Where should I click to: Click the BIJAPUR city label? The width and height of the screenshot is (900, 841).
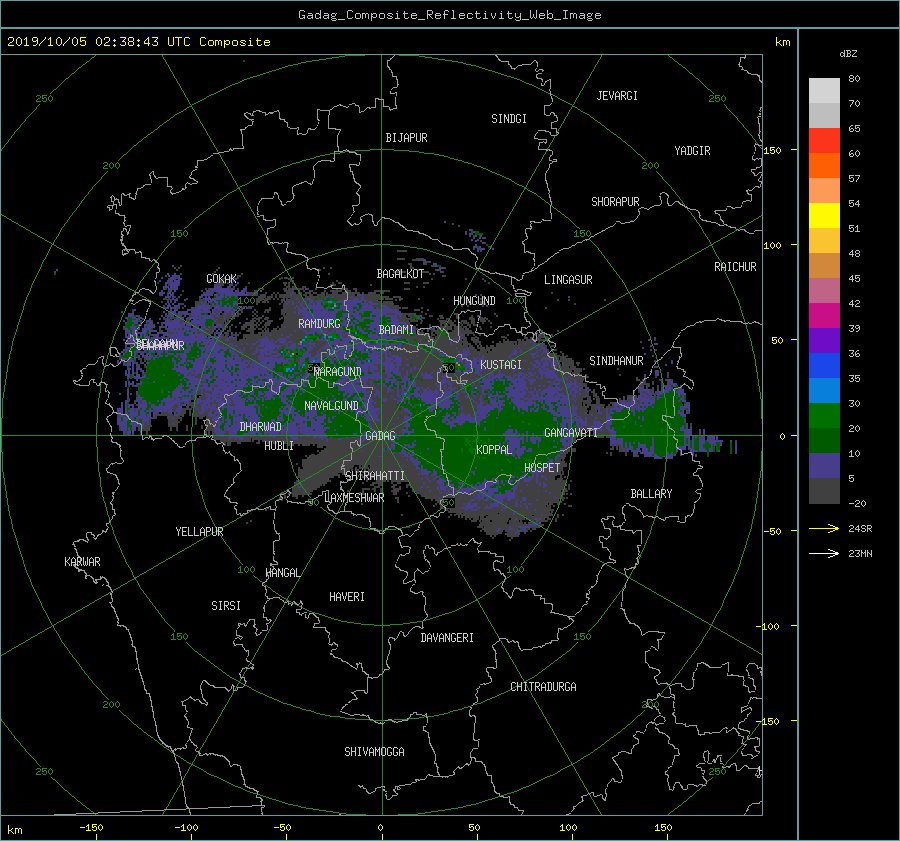[406, 138]
